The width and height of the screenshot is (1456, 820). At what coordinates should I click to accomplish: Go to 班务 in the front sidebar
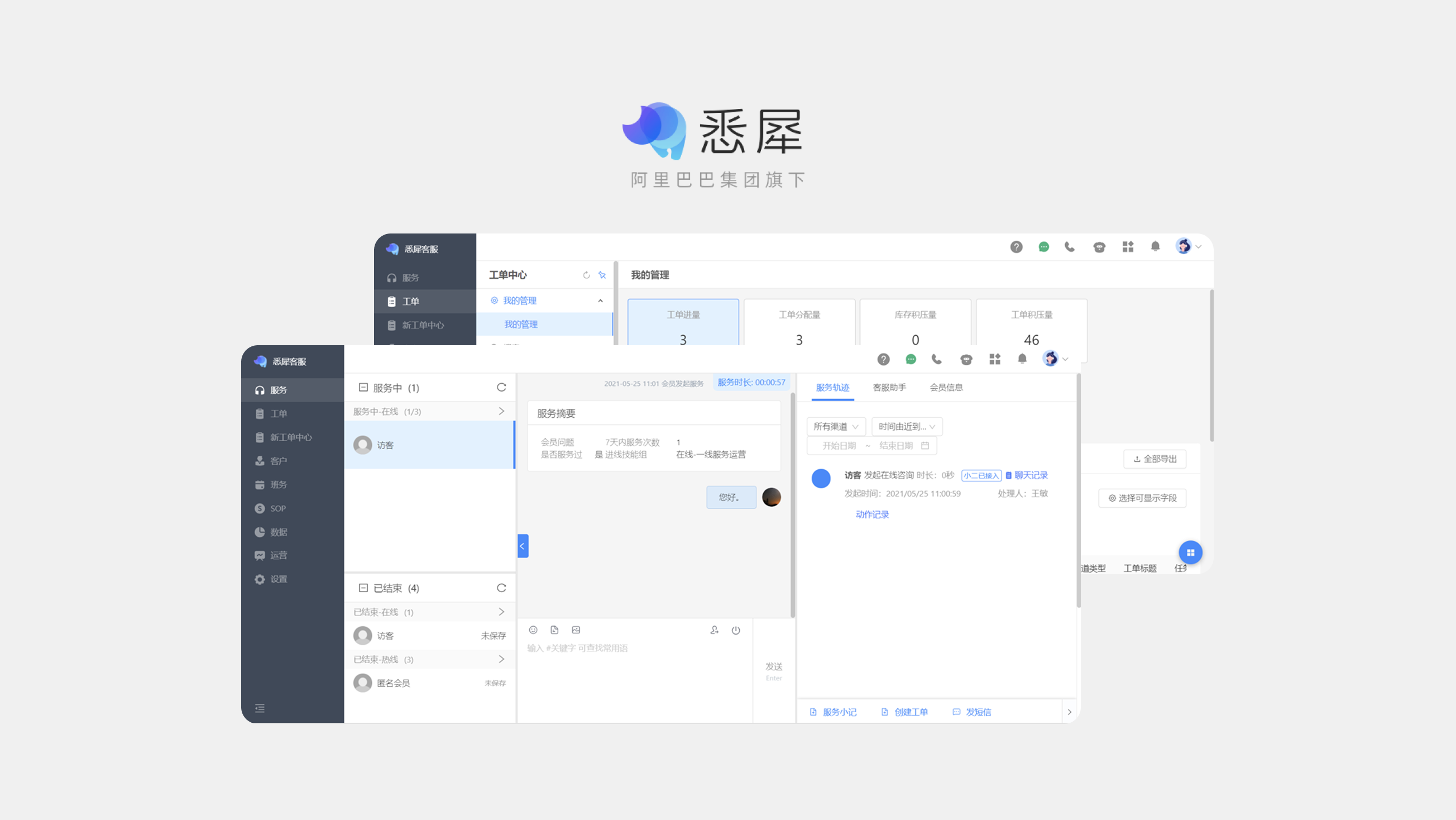click(292, 485)
